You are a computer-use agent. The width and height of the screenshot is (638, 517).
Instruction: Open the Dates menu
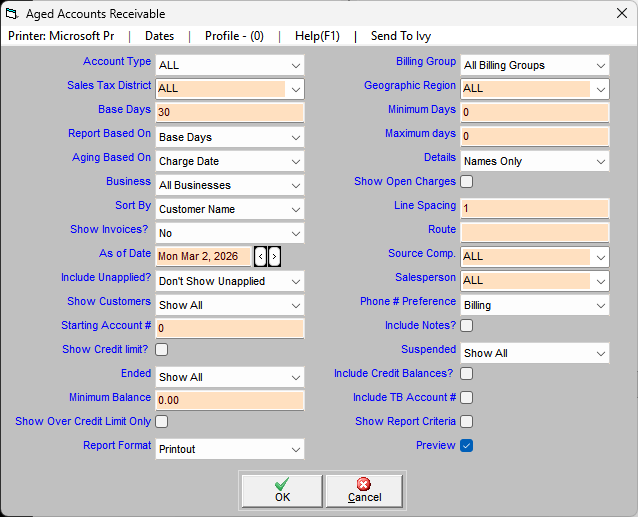[x=159, y=36]
